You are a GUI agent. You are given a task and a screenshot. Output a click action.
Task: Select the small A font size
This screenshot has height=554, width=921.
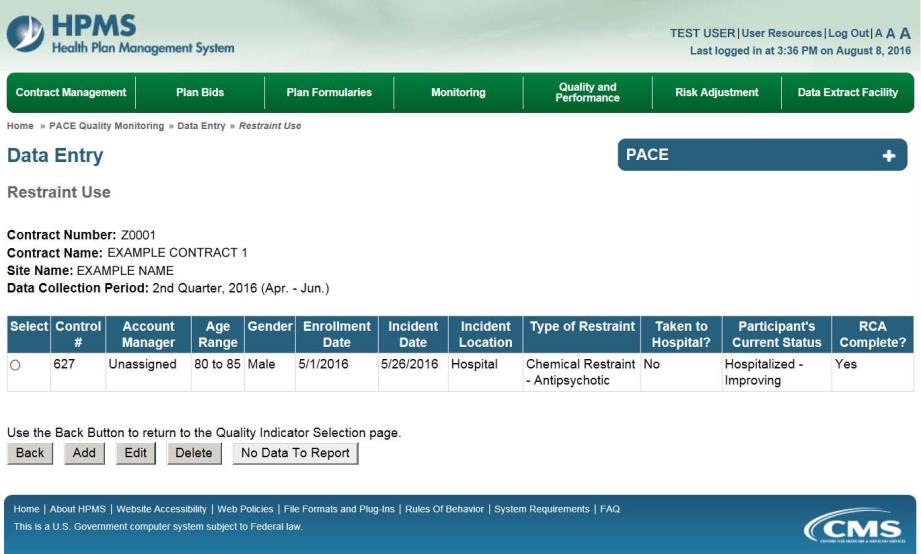(x=879, y=33)
